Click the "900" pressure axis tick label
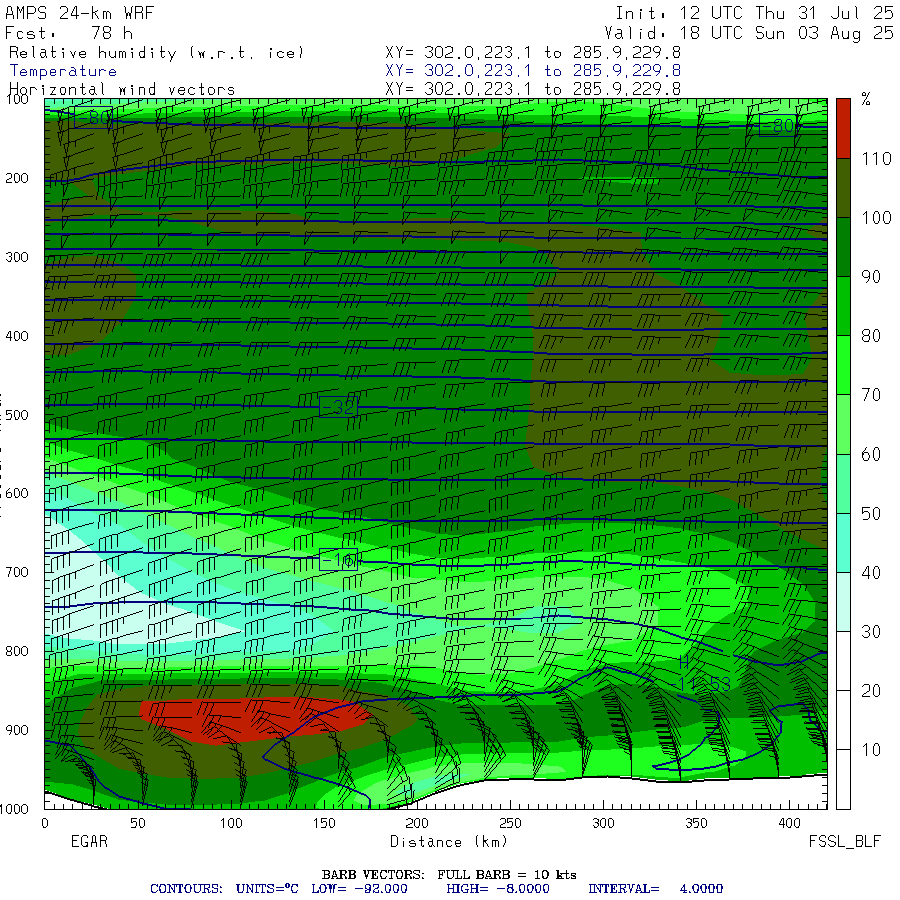Screen dimensions: 900x900 point(17,730)
